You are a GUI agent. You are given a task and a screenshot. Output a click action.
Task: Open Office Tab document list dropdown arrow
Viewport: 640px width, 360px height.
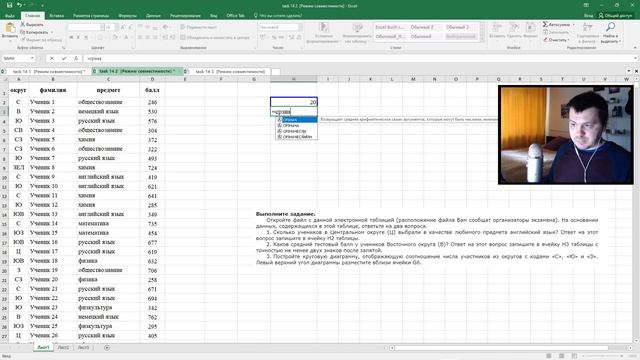(629, 71)
